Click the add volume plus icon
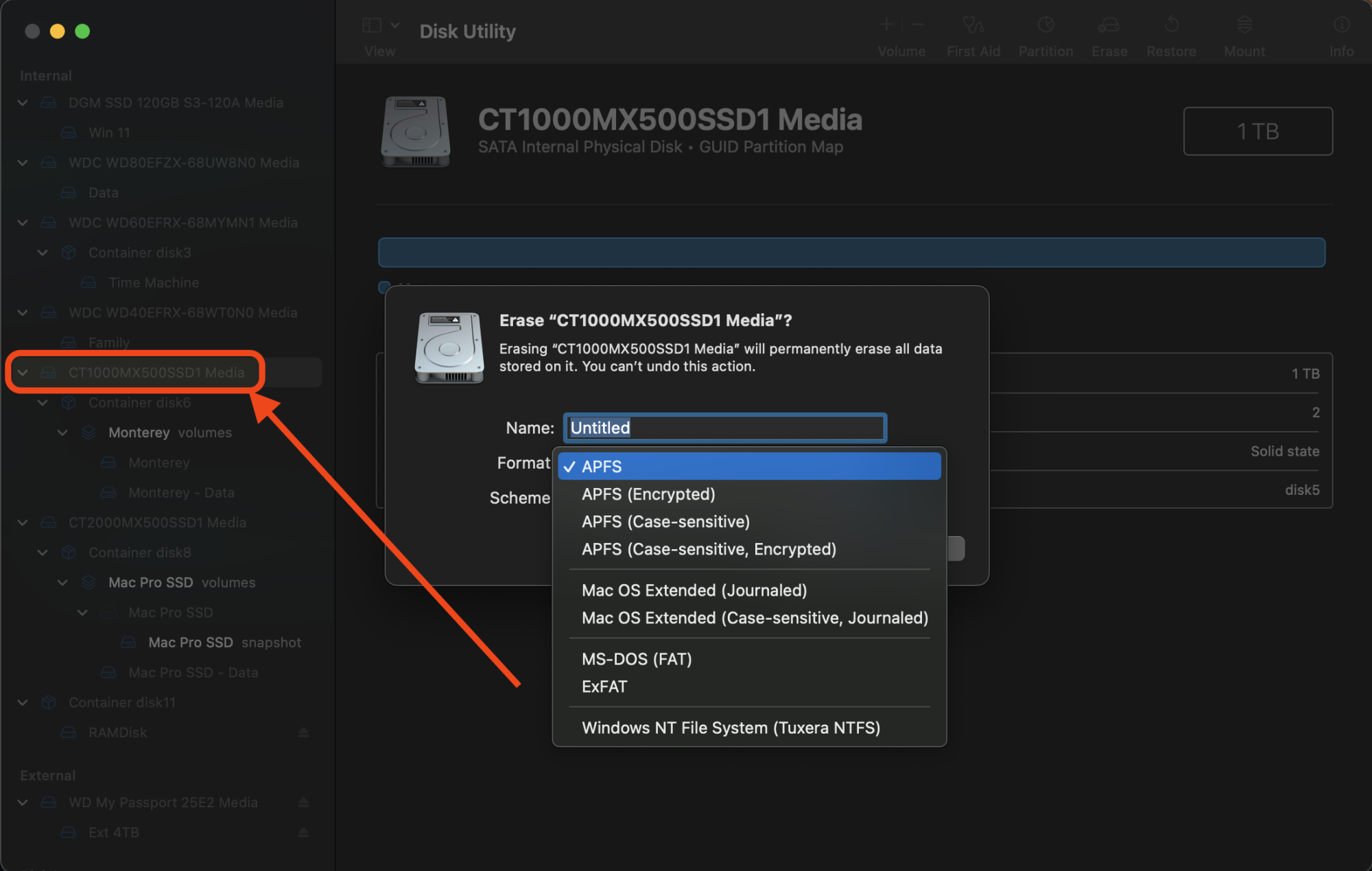Screen dimensions: 1372x871 point(886,25)
